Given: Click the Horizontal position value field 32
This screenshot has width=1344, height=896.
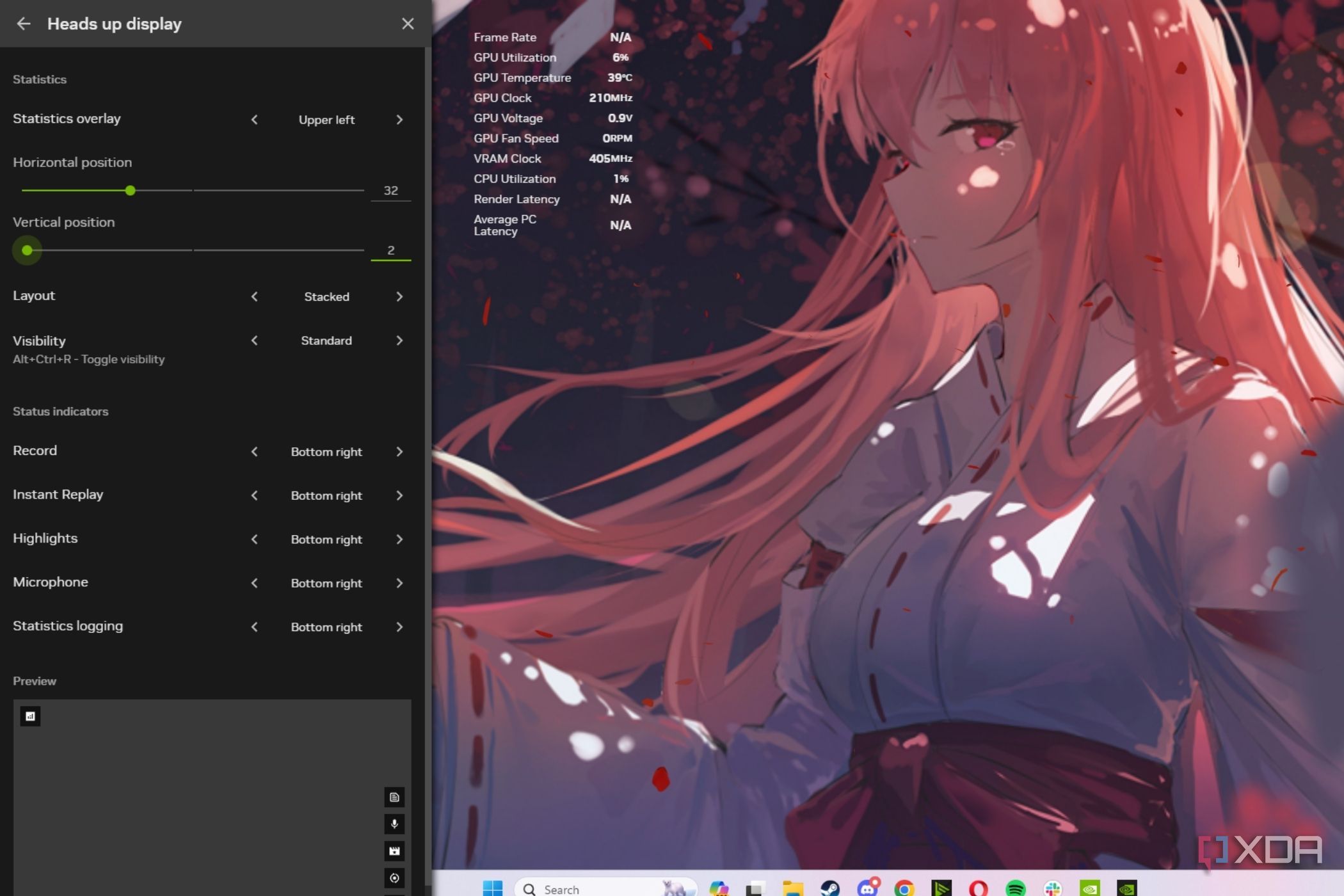Looking at the screenshot, I should point(390,191).
